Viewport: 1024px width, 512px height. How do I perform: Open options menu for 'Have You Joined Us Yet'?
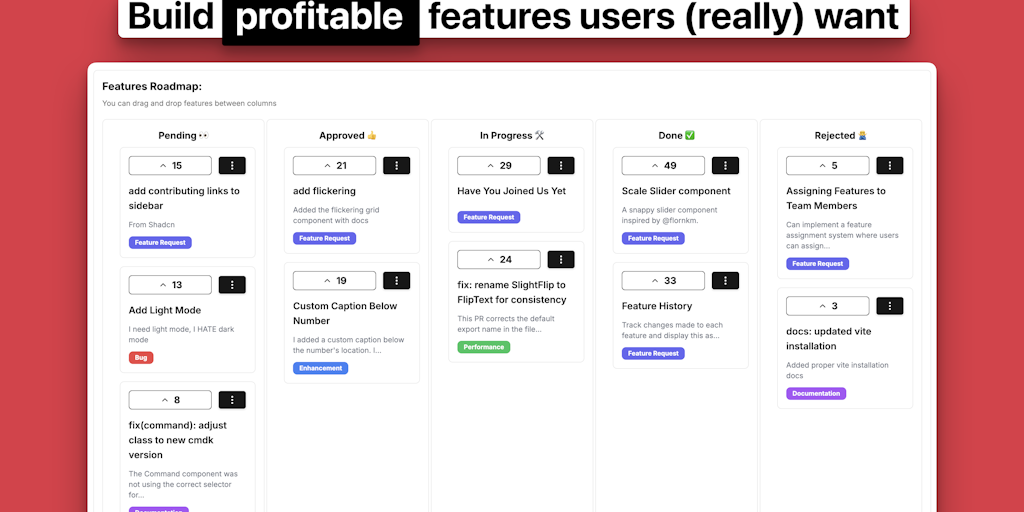click(561, 166)
